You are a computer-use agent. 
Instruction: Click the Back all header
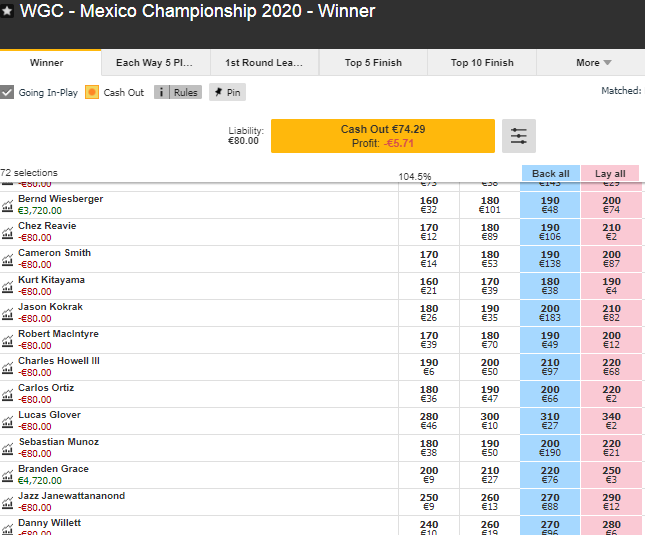551,173
